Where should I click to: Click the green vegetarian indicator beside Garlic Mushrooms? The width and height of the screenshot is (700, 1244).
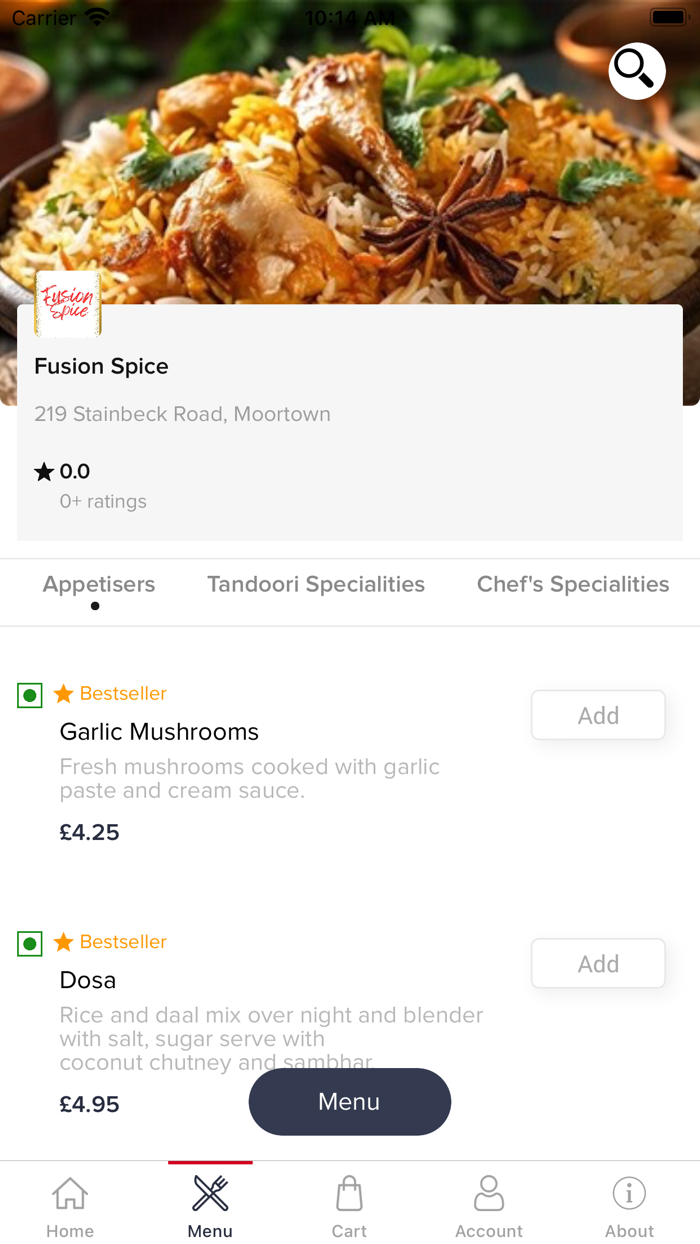coord(29,694)
